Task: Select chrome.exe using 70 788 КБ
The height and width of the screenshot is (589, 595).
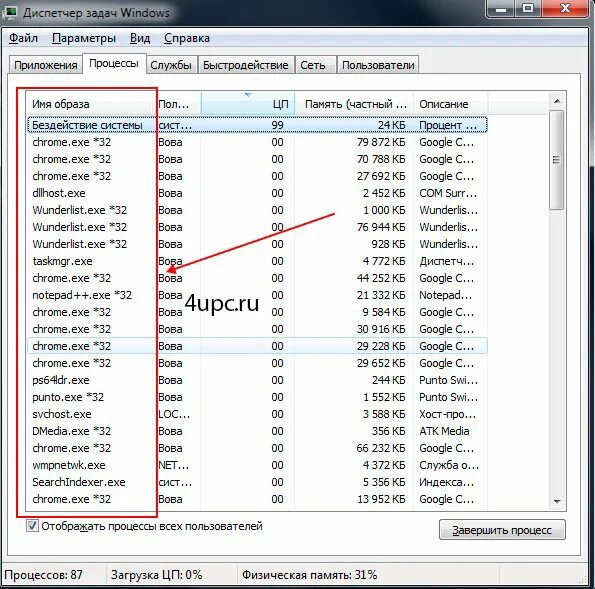Action: pos(257,159)
